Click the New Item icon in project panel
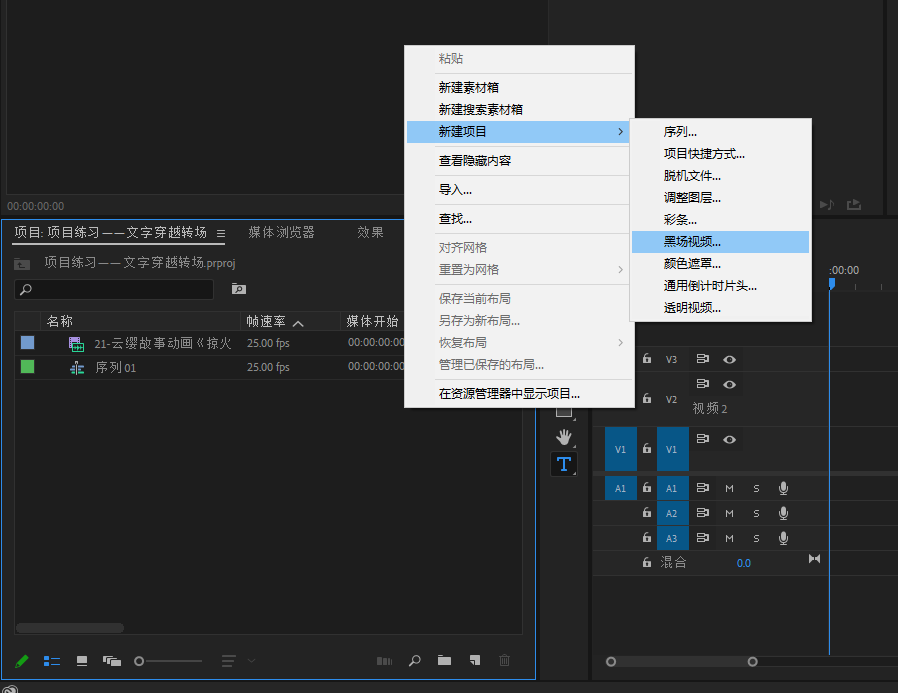Screen dimensions: 898x693 (475, 661)
